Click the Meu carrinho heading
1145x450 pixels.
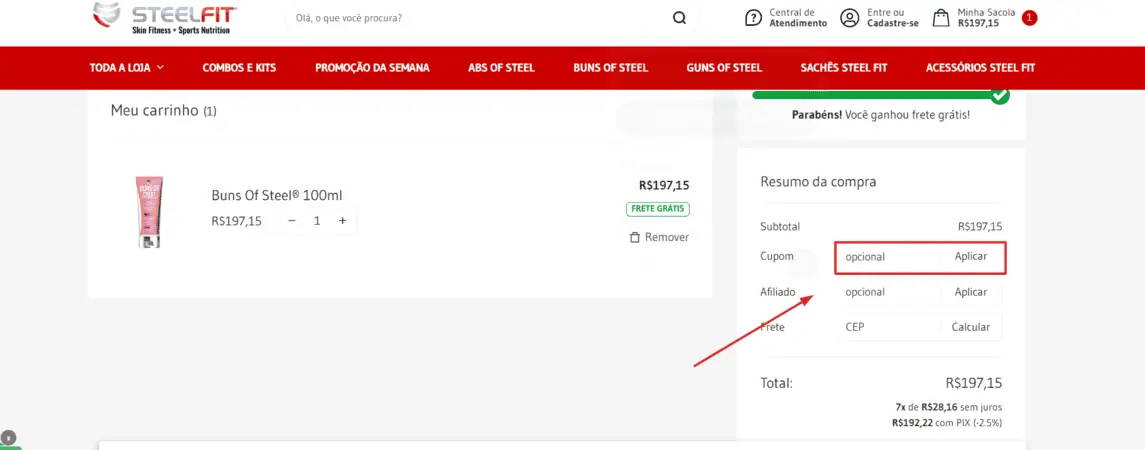coord(164,111)
